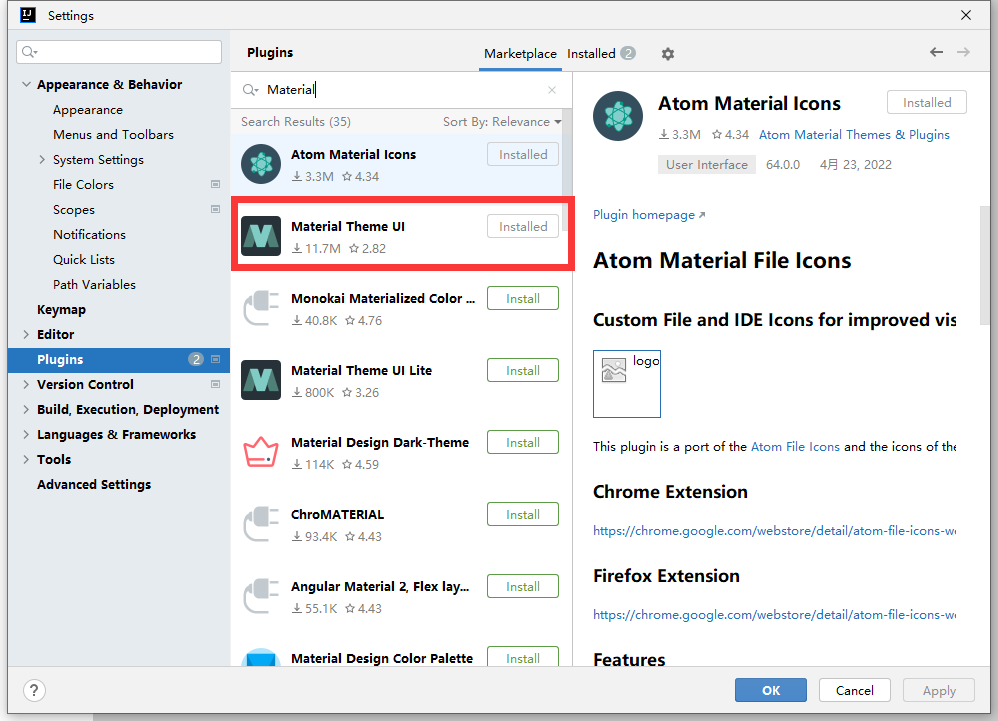This screenshot has height=721, width=998.
Task: Switch to the Marketplace tab
Action: coord(520,54)
